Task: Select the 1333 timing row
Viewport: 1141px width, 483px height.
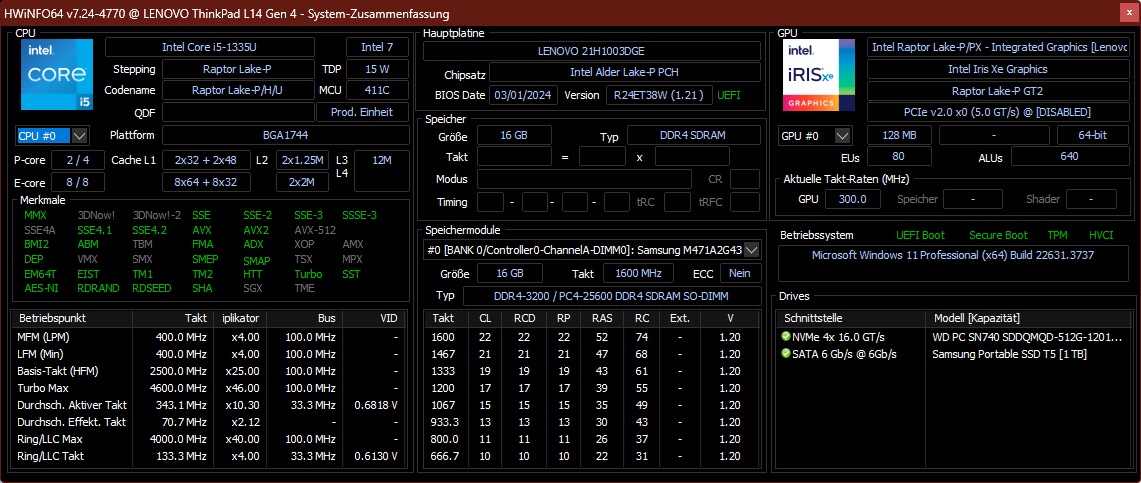Action: (592, 371)
